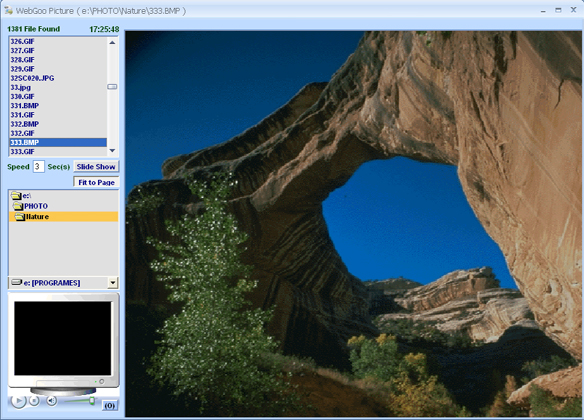Start the Slide Show
The image size is (584, 420).
click(x=96, y=166)
